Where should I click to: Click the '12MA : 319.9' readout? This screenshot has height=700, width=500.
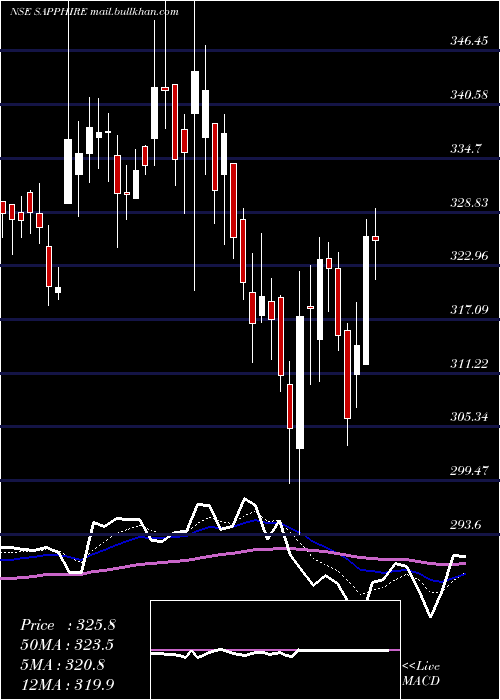(x=67, y=684)
